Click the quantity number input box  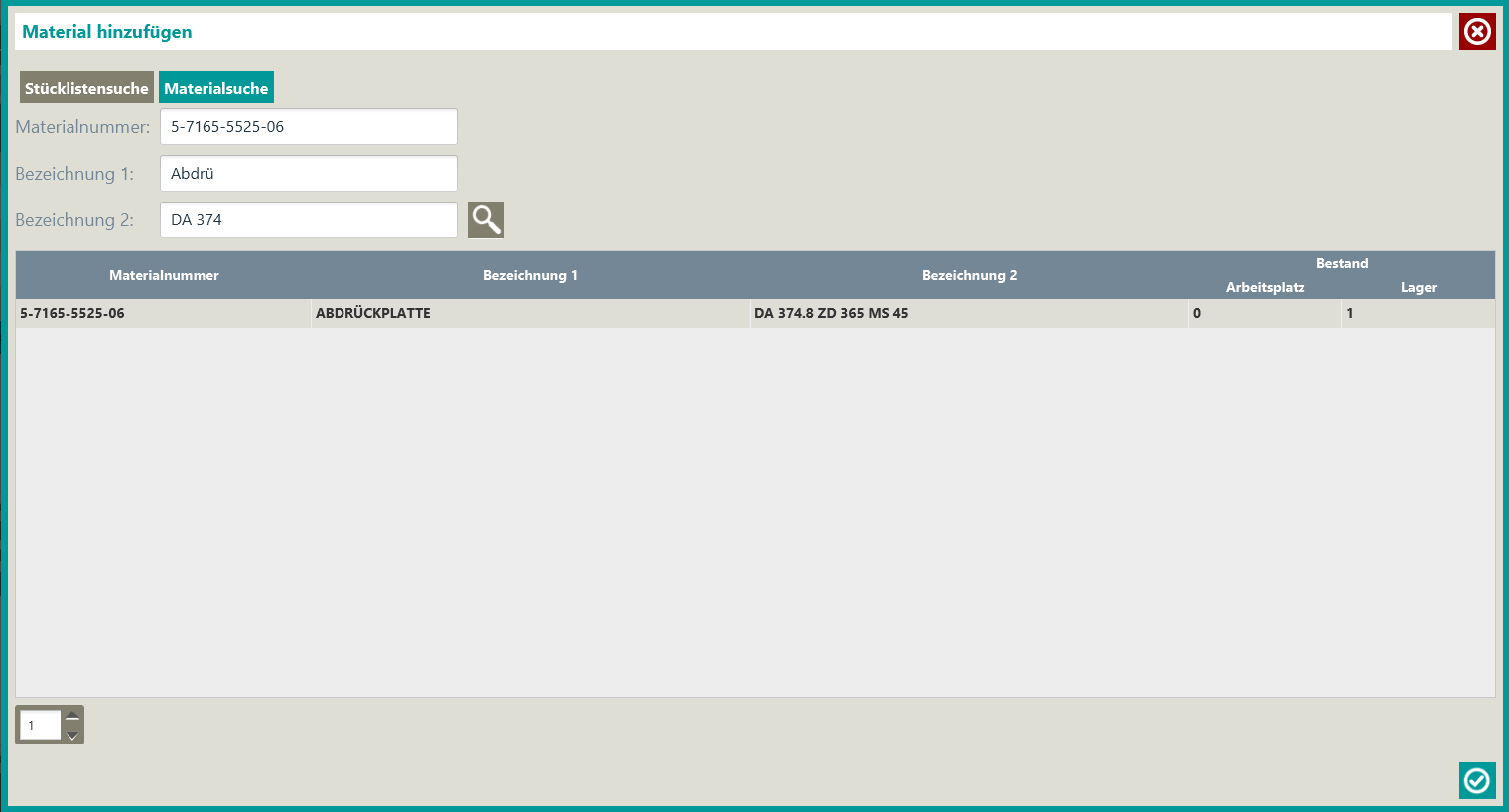40,726
